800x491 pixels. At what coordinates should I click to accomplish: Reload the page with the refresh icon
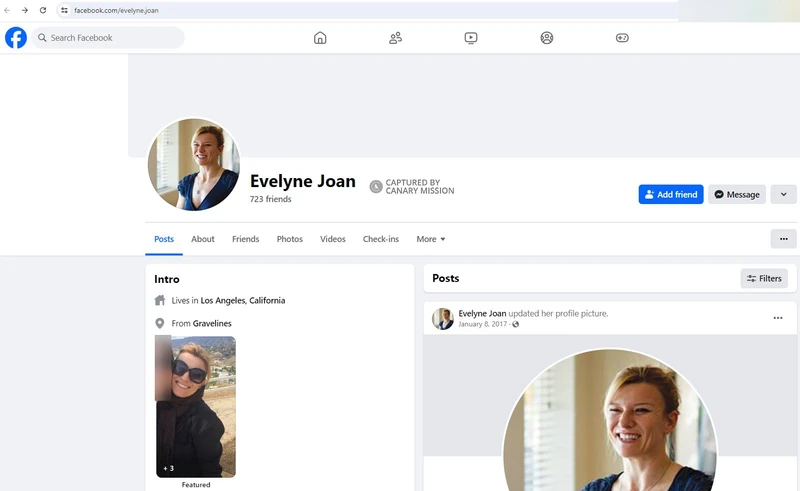pyautogui.click(x=43, y=10)
